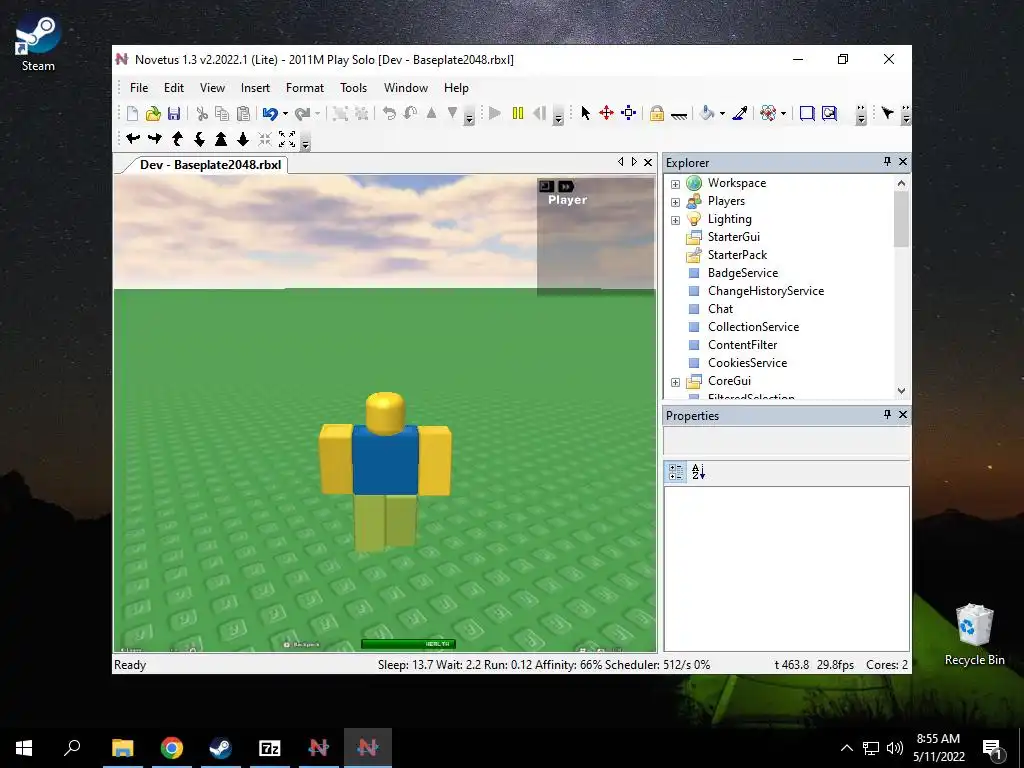The width and height of the screenshot is (1024, 768).
Task: Choose the red Move tool
Action: point(607,114)
